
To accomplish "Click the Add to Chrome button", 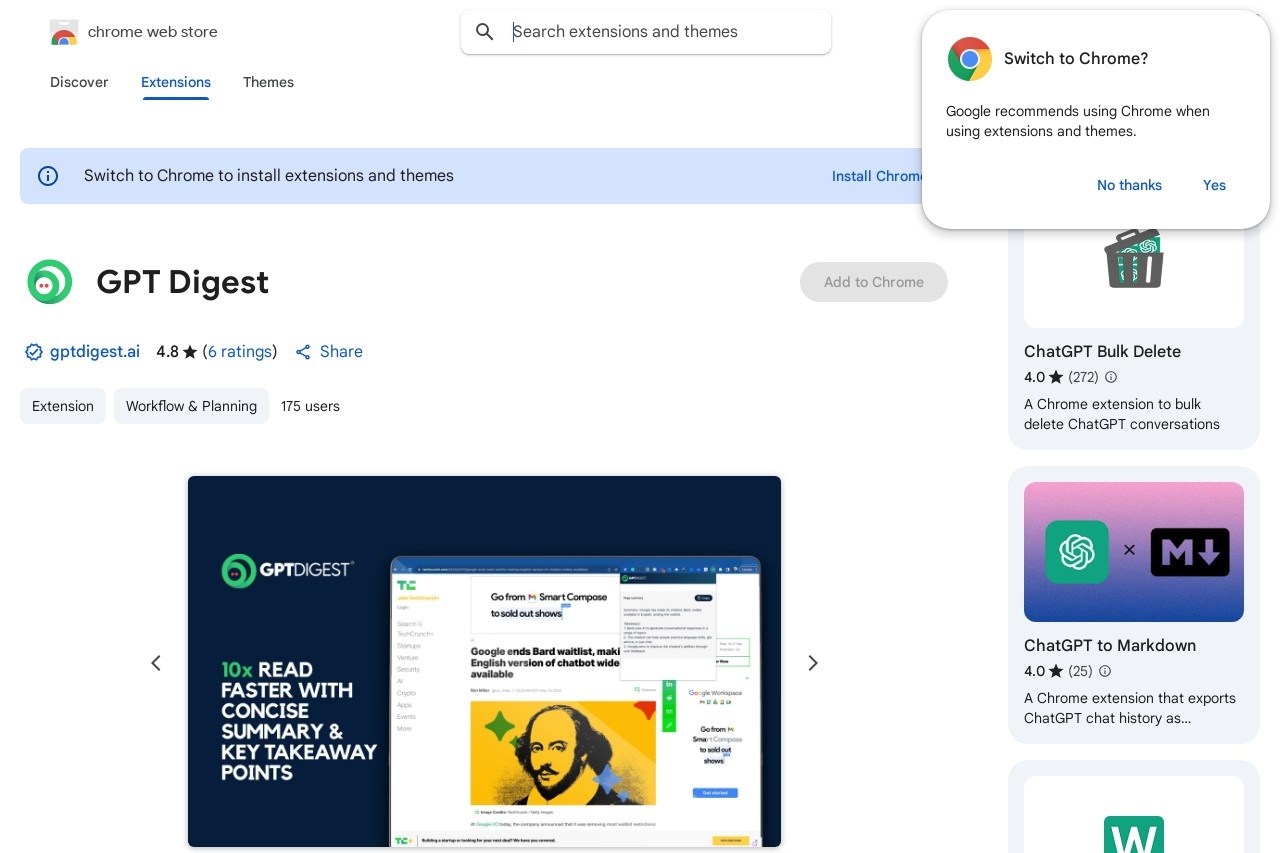I will tap(874, 282).
